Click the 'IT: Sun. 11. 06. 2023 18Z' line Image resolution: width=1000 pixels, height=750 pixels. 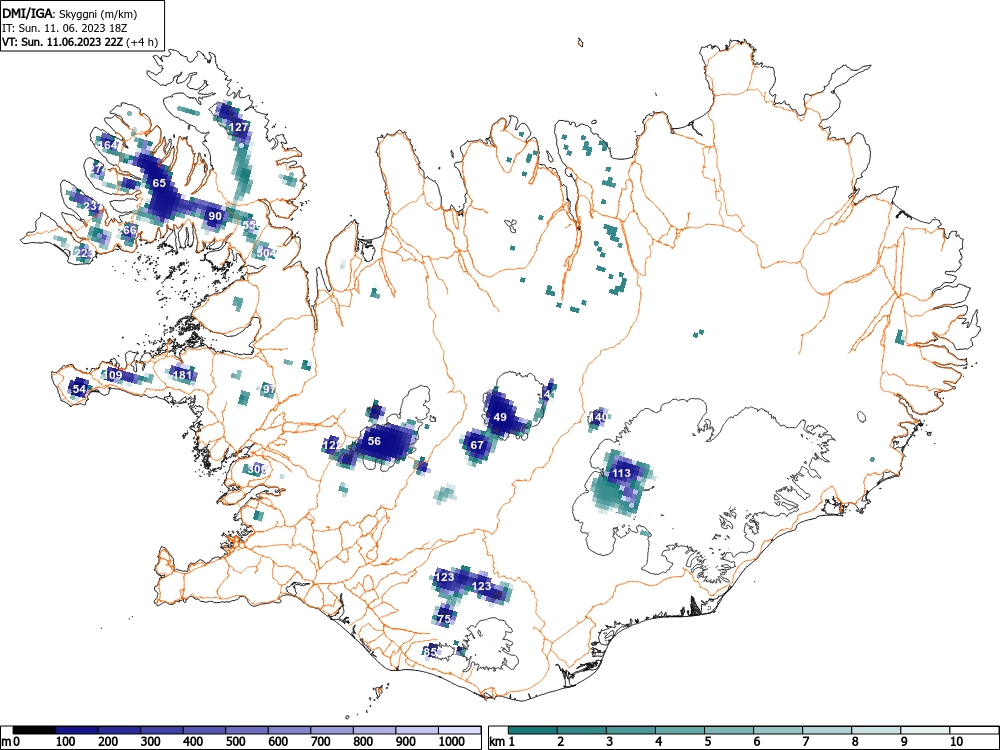65,28
